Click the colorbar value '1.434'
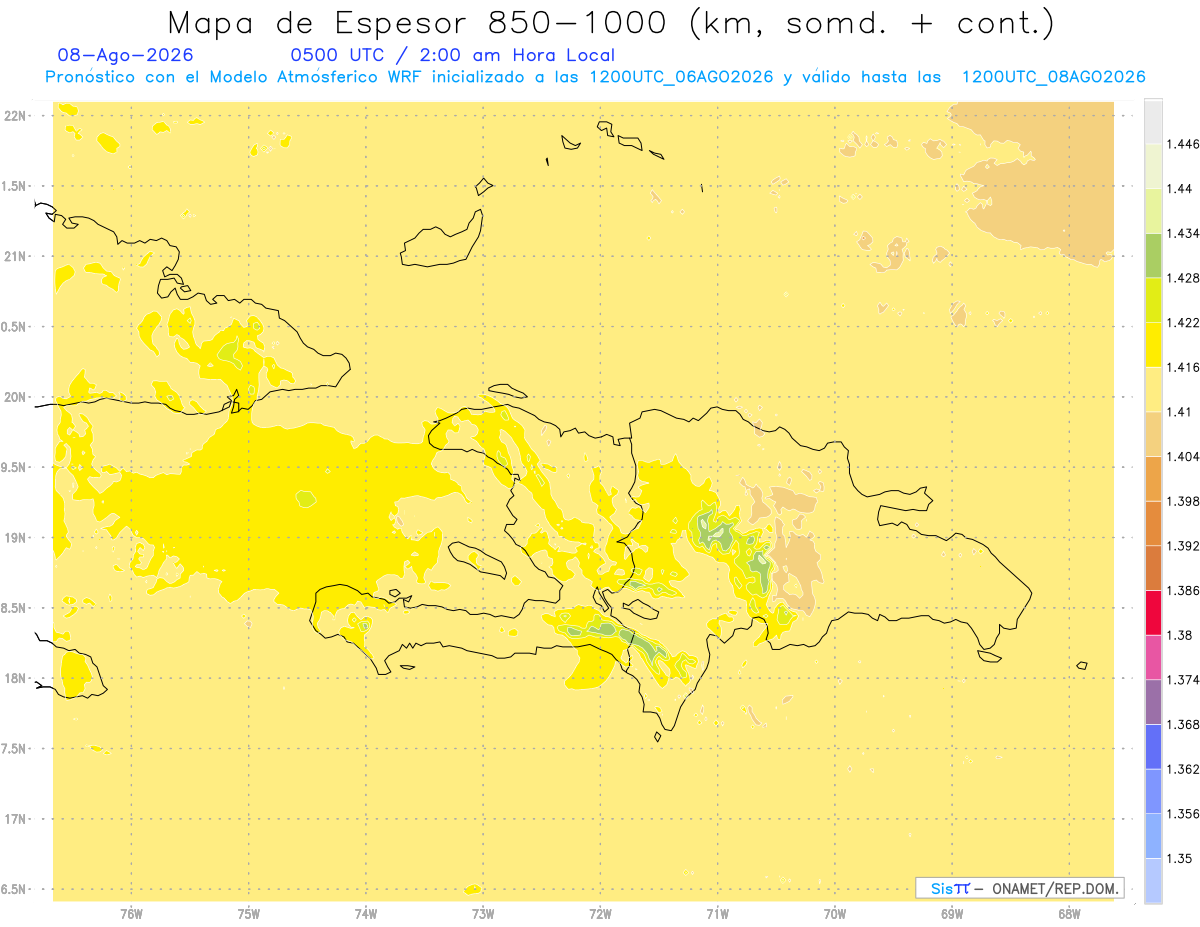This screenshot has height=927, width=1200. point(1185,233)
